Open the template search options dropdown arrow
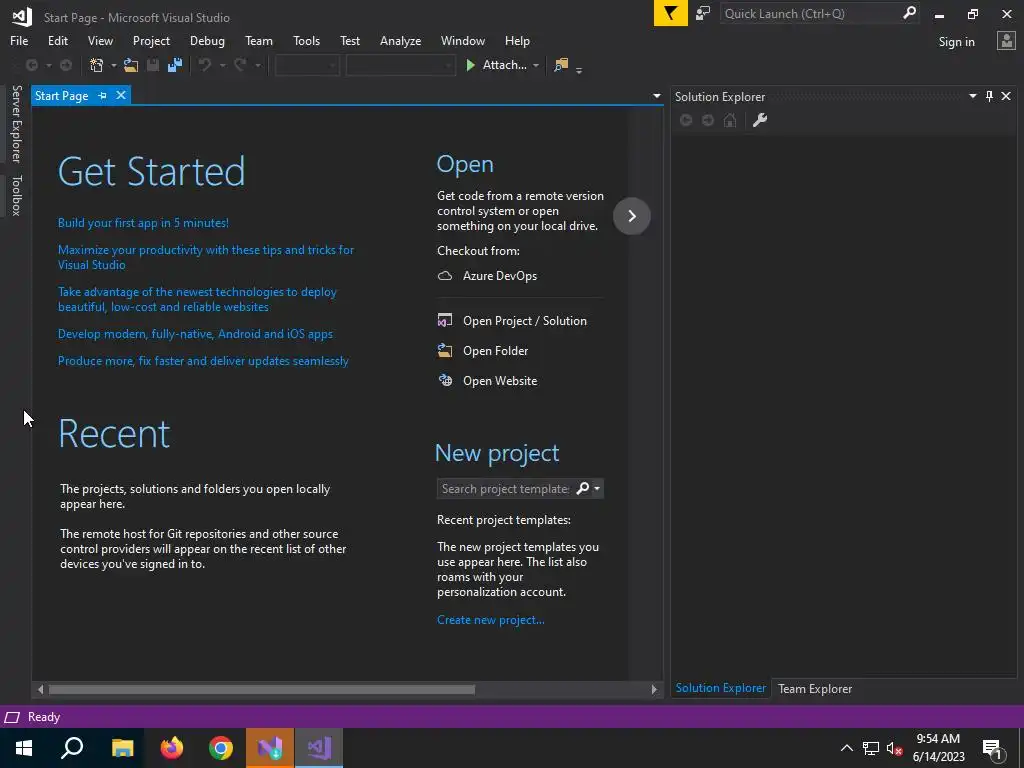Screen dimensions: 1024x768 tap(597, 488)
